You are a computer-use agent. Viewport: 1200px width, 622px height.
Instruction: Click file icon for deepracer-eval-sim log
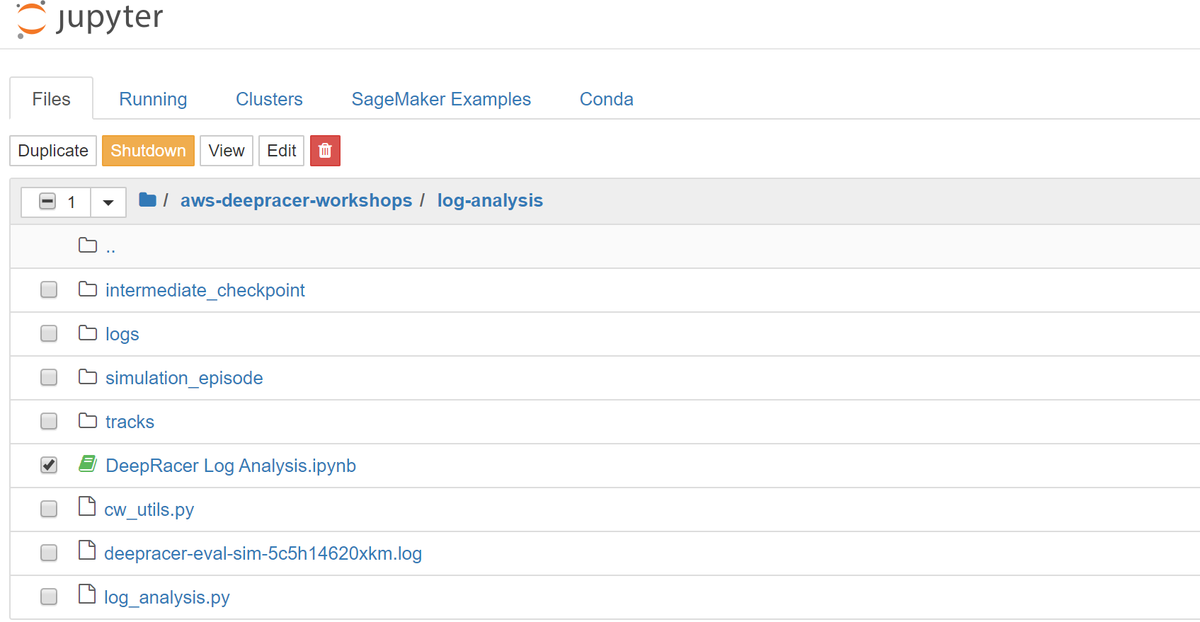click(x=87, y=553)
